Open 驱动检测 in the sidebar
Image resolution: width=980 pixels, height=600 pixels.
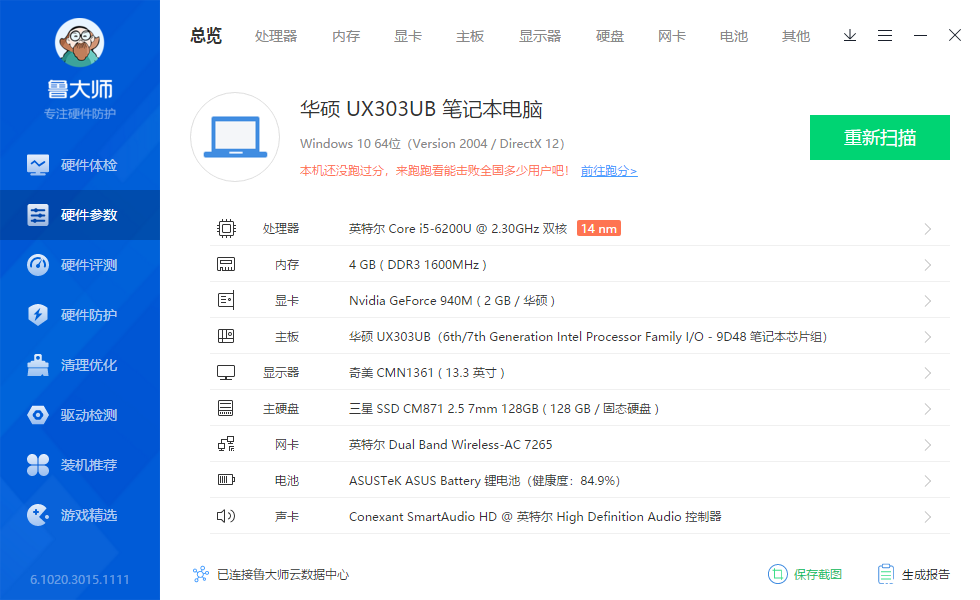coord(80,415)
